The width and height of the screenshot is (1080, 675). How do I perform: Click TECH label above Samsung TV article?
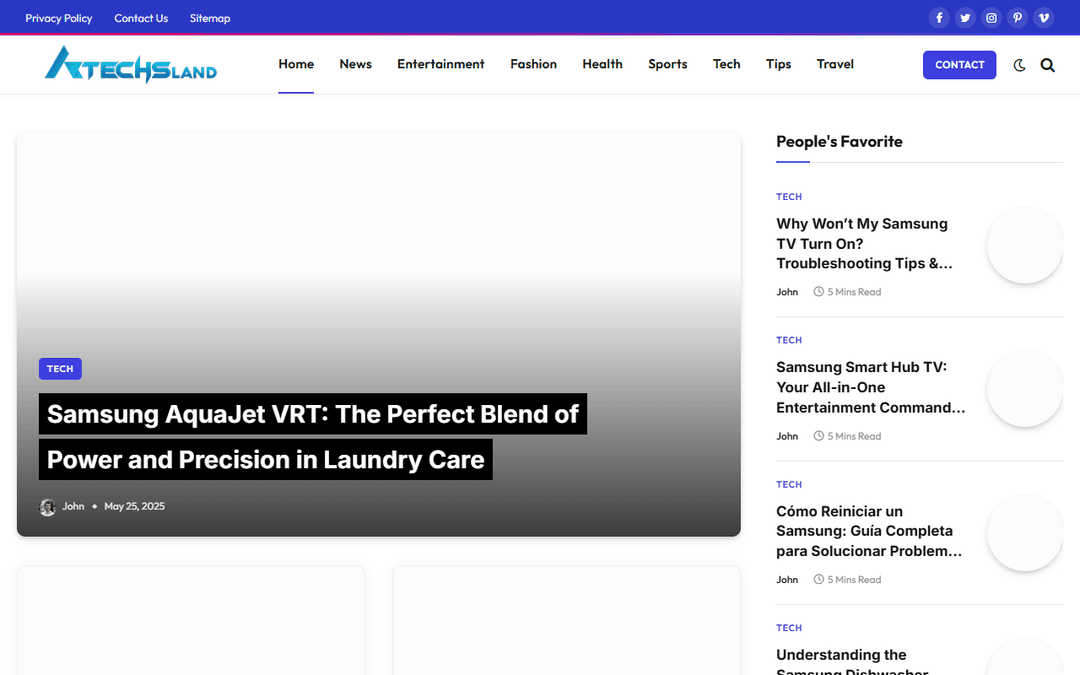(x=789, y=197)
